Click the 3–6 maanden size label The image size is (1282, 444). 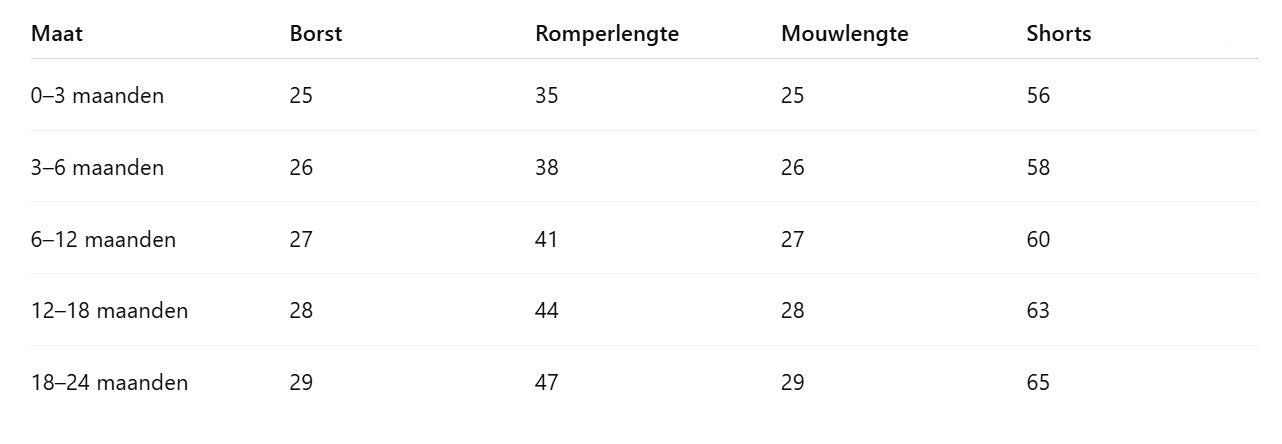[x=98, y=168]
